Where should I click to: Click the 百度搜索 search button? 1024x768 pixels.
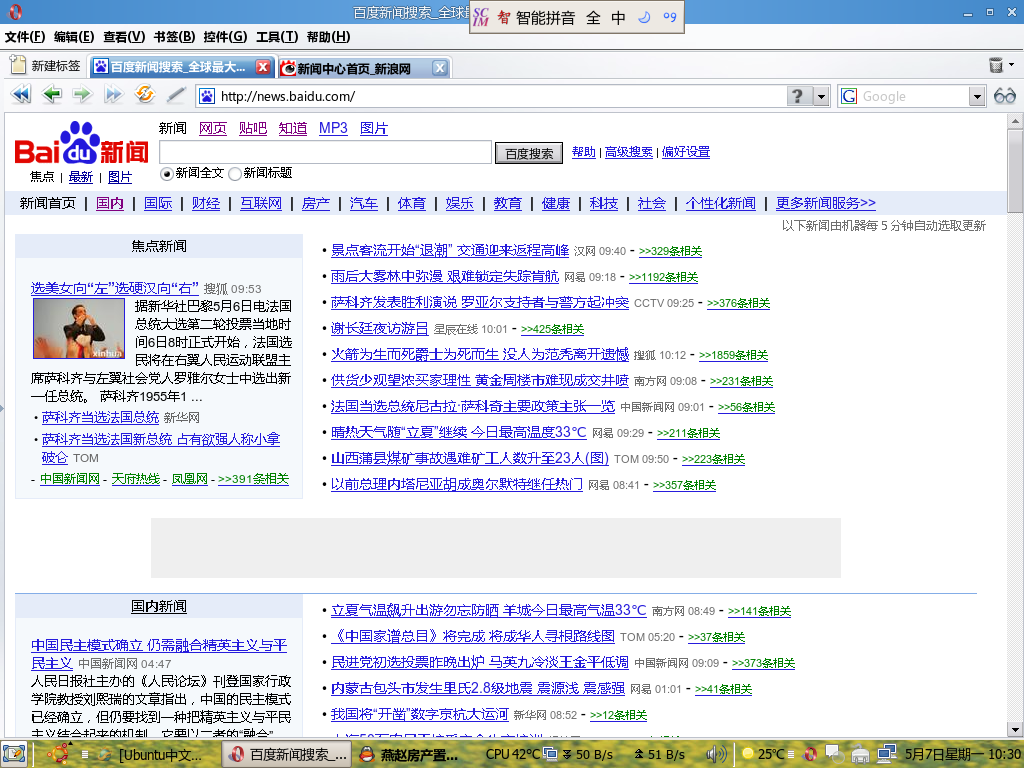tap(529, 153)
